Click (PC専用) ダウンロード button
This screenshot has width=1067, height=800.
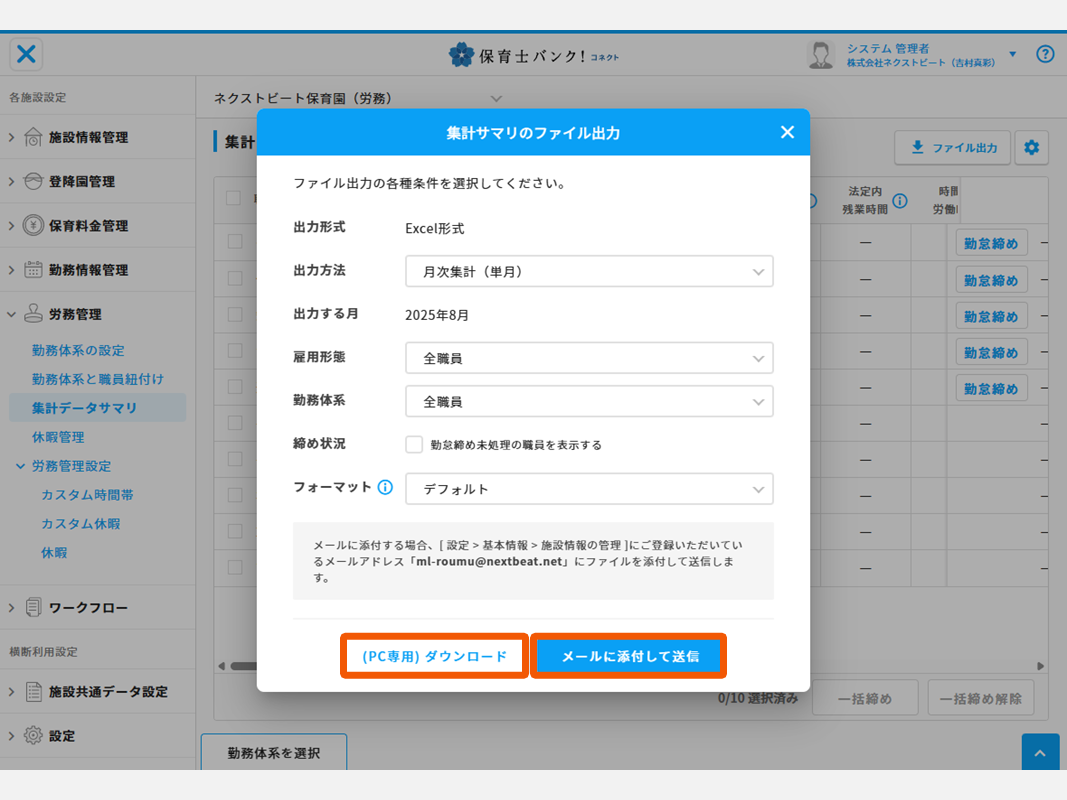pos(434,657)
